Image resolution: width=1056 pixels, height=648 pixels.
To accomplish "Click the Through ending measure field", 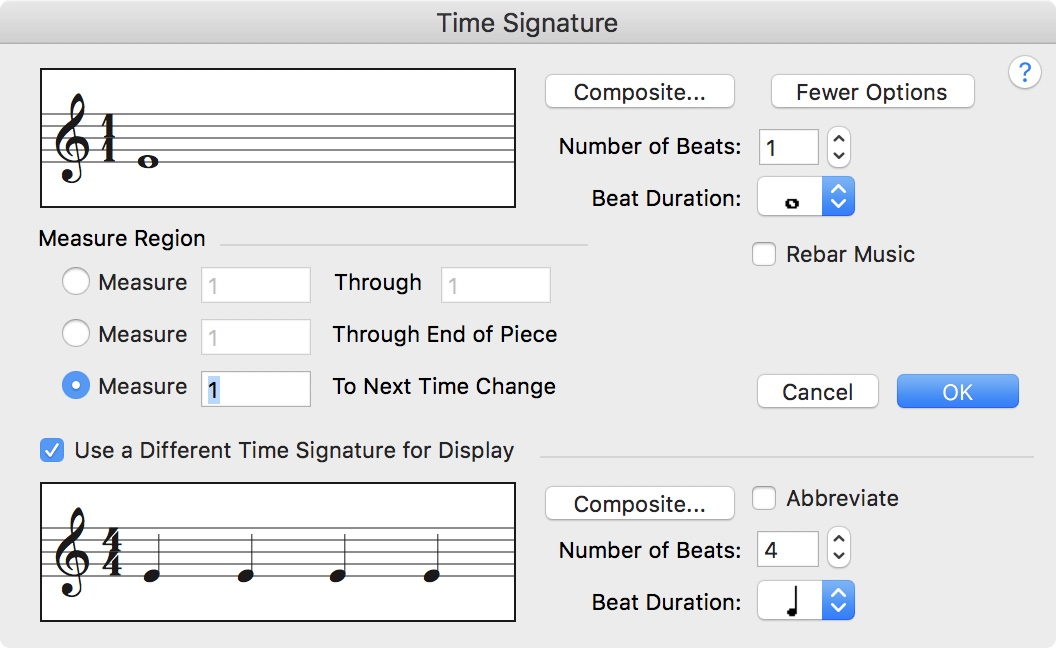I will [496, 285].
